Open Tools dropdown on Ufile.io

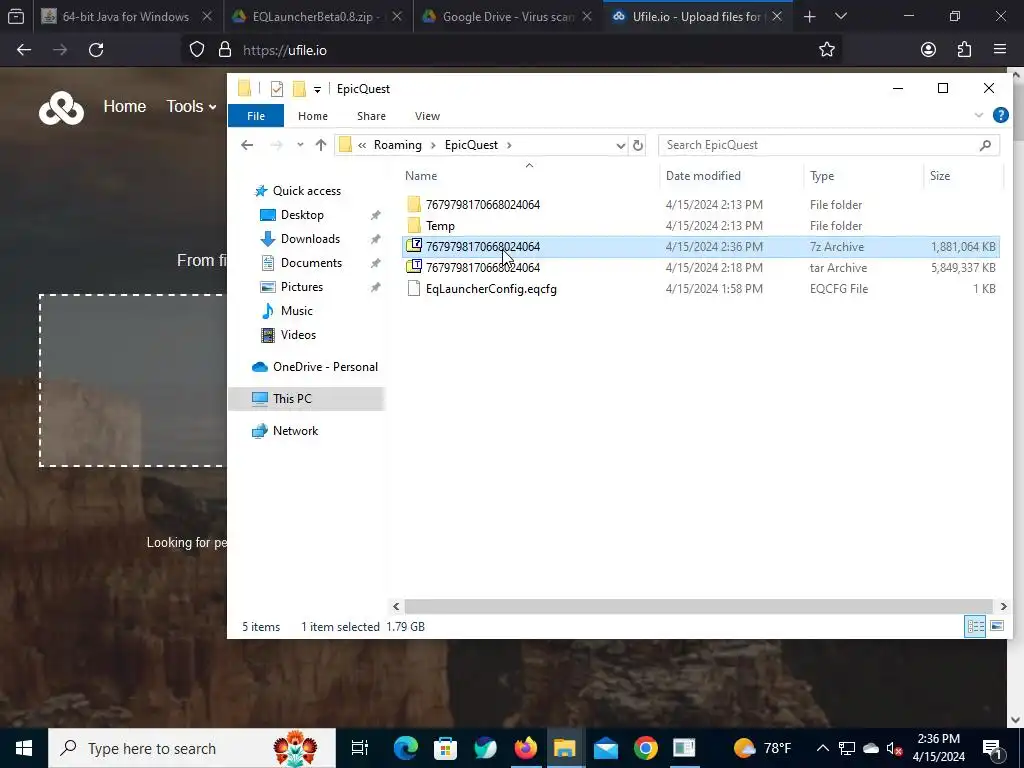coord(191,106)
